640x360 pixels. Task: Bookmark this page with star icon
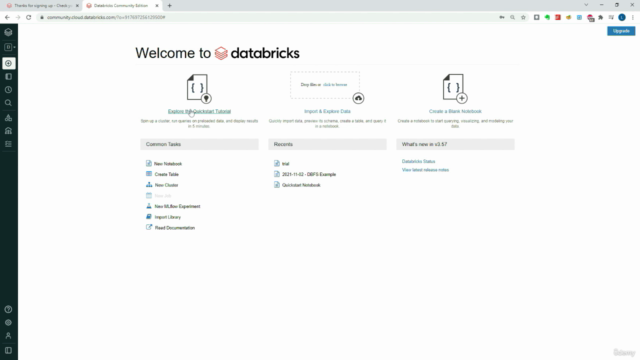pos(523,18)
